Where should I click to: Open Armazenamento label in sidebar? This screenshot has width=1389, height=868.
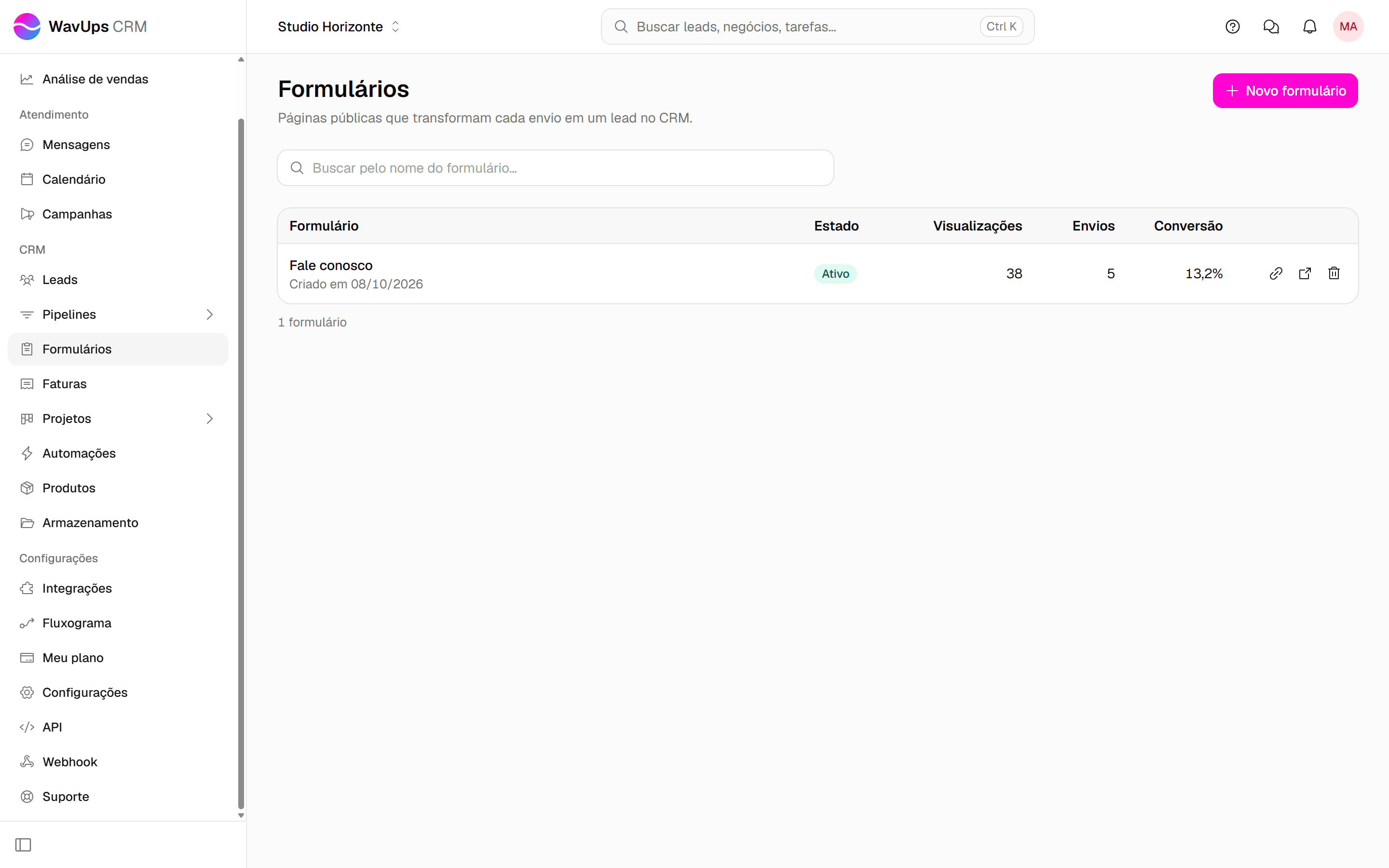point(90,522)
